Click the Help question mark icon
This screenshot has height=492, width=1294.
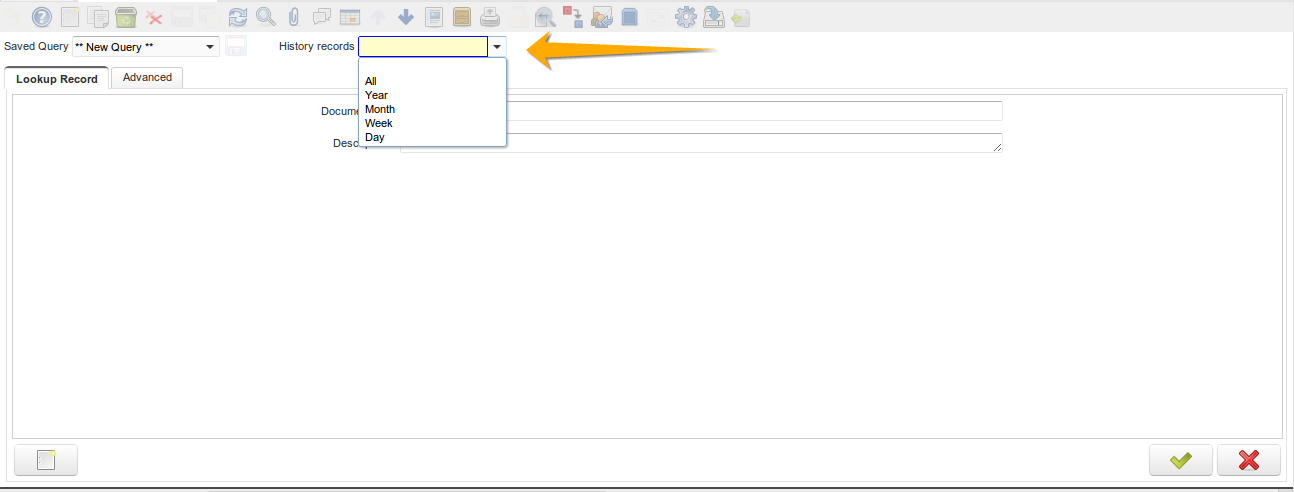click(41, 17)
